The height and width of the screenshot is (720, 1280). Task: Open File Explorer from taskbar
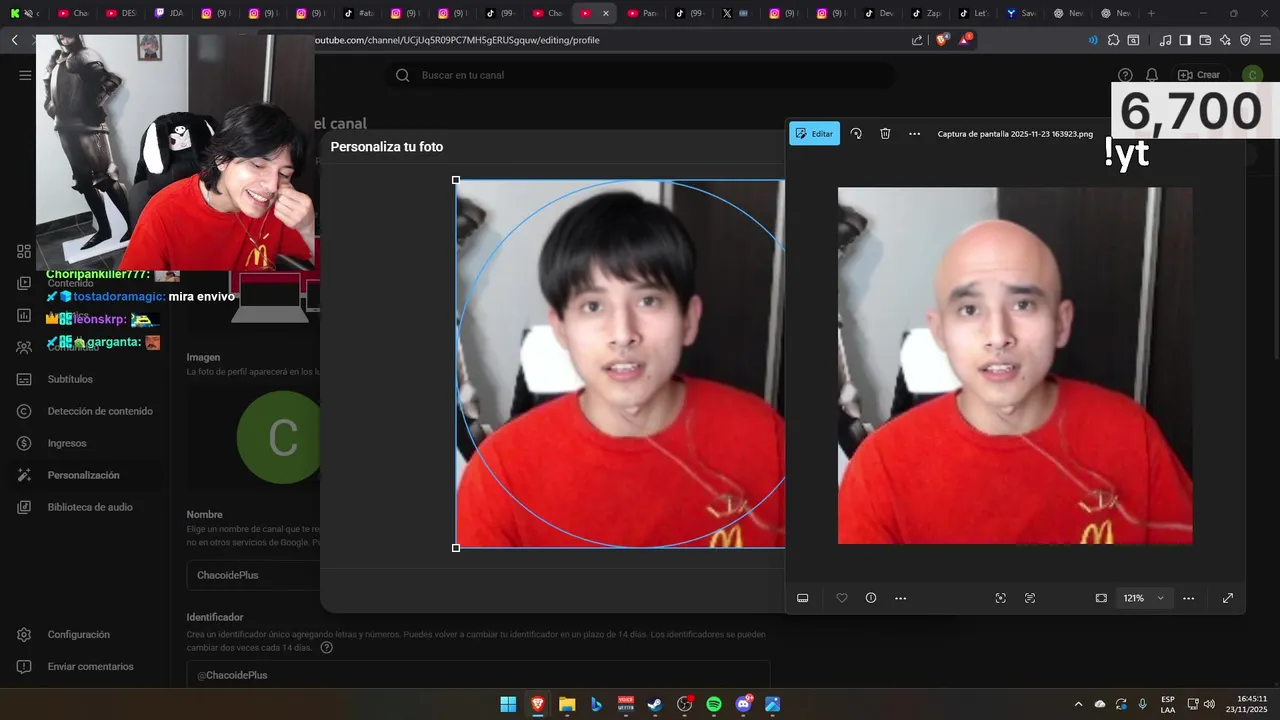567,704
